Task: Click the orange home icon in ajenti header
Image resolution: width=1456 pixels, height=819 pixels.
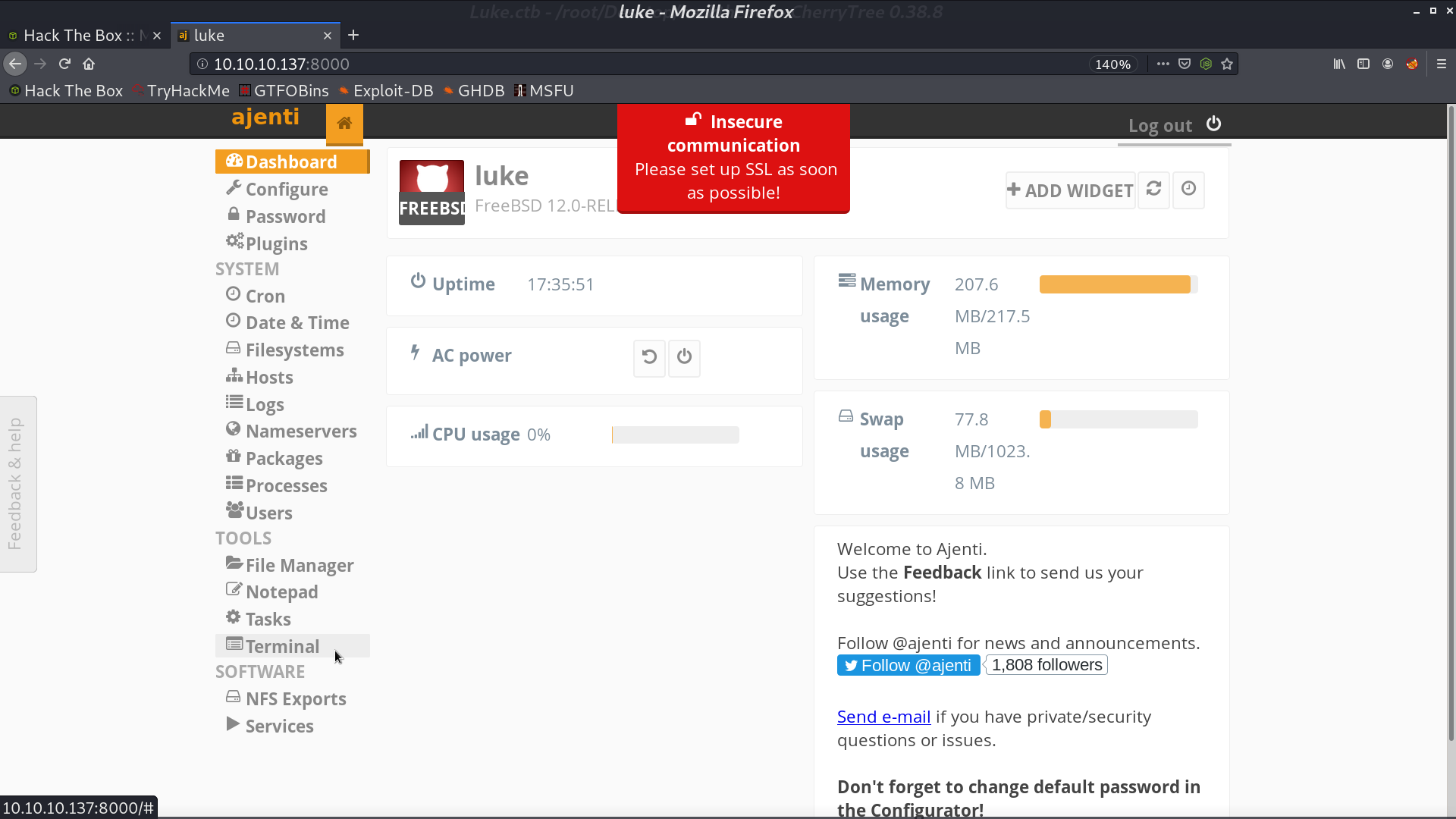Action: point(344,124)
